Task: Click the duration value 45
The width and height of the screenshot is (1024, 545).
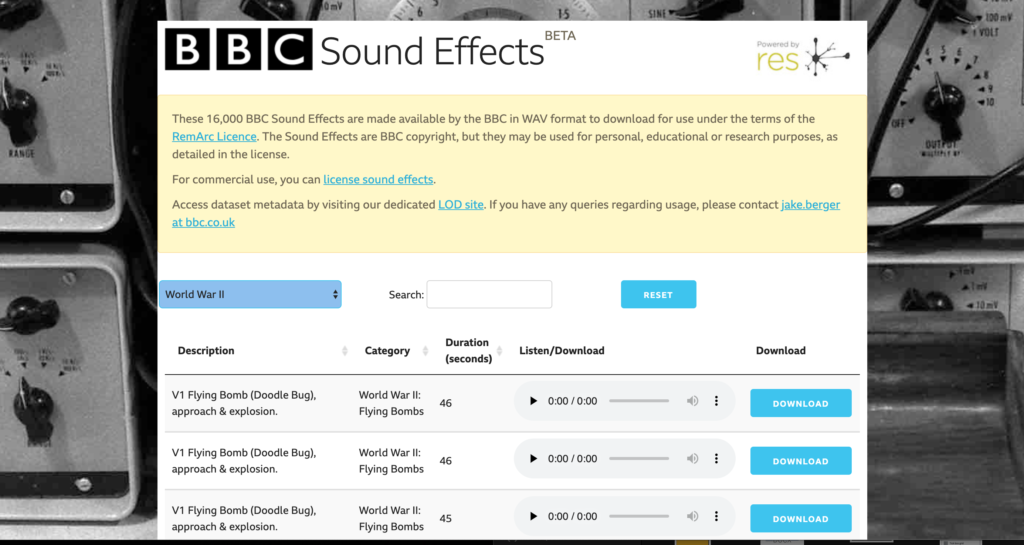Action: pyautogui.click(x=445, y=518)
